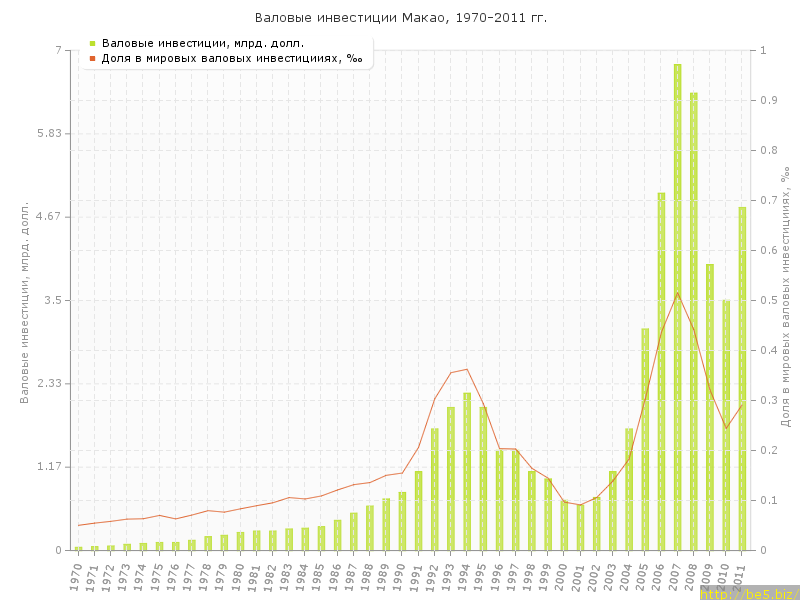Select the 1994 bar at the mid-1990s peak
The height and width of the screenshot is (600, 800).
click(x=467, y=470)
